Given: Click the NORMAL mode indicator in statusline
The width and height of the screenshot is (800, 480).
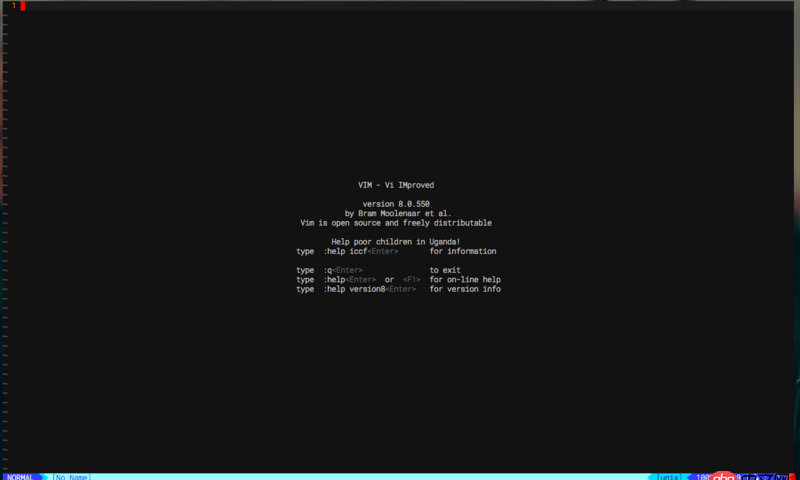Looking at the screenshot, I should [x=20, y=477].
